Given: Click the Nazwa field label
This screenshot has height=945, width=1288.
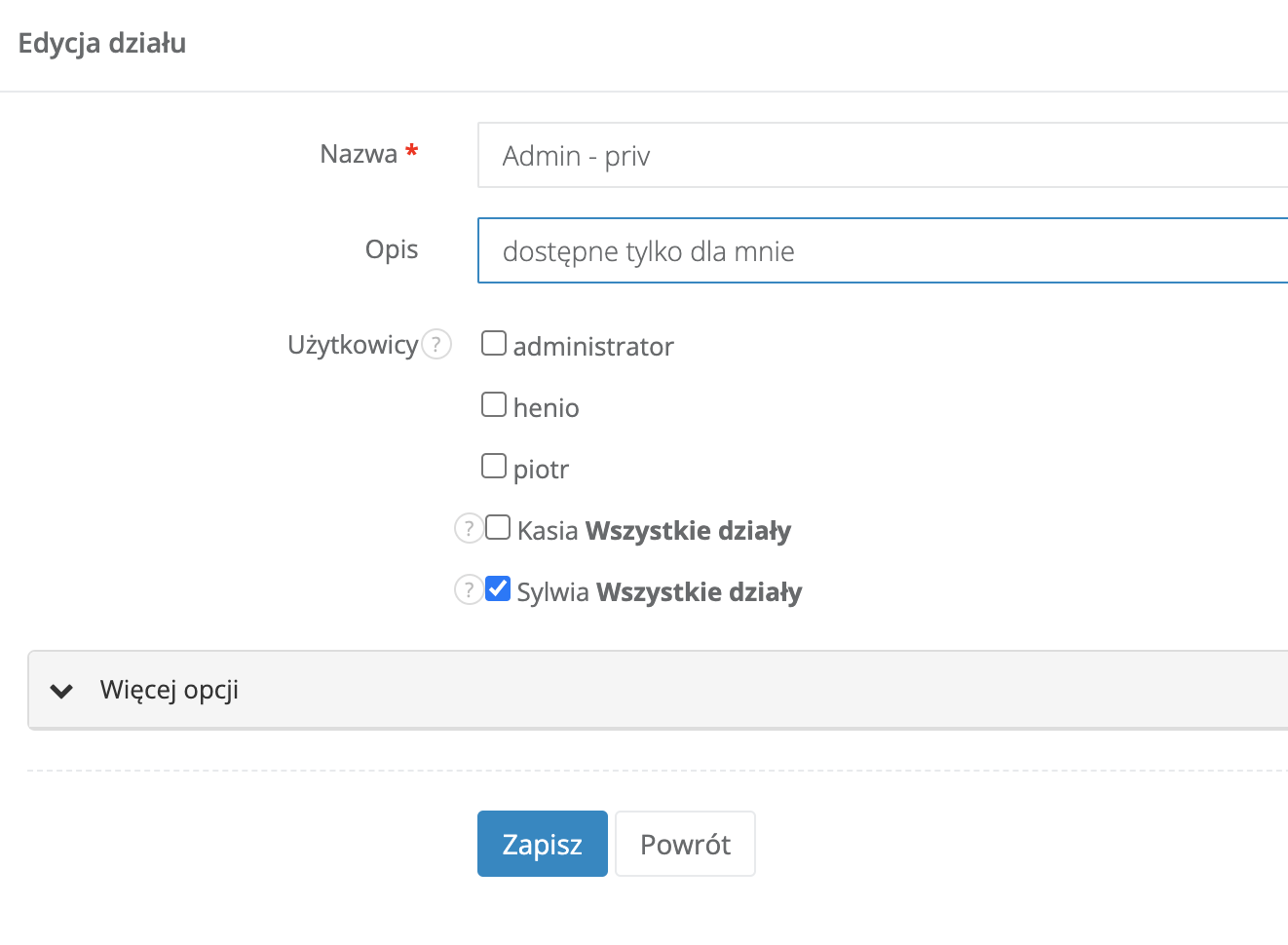Looking at the screenshot, I should [x=359, y=154].
